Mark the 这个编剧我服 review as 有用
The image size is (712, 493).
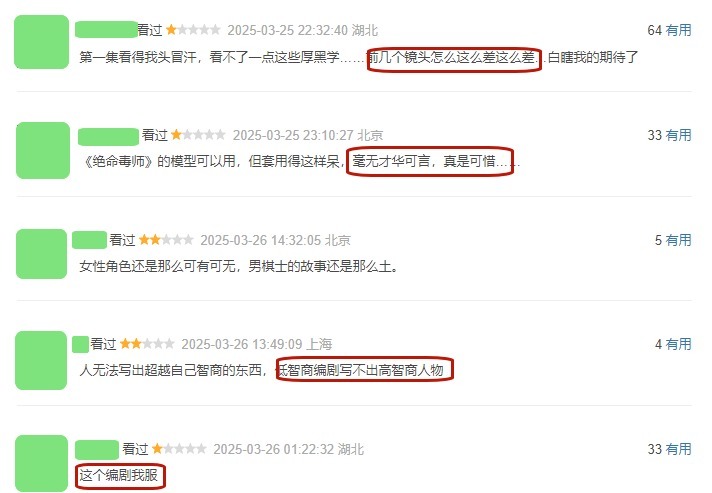click(x=678, y=449)
